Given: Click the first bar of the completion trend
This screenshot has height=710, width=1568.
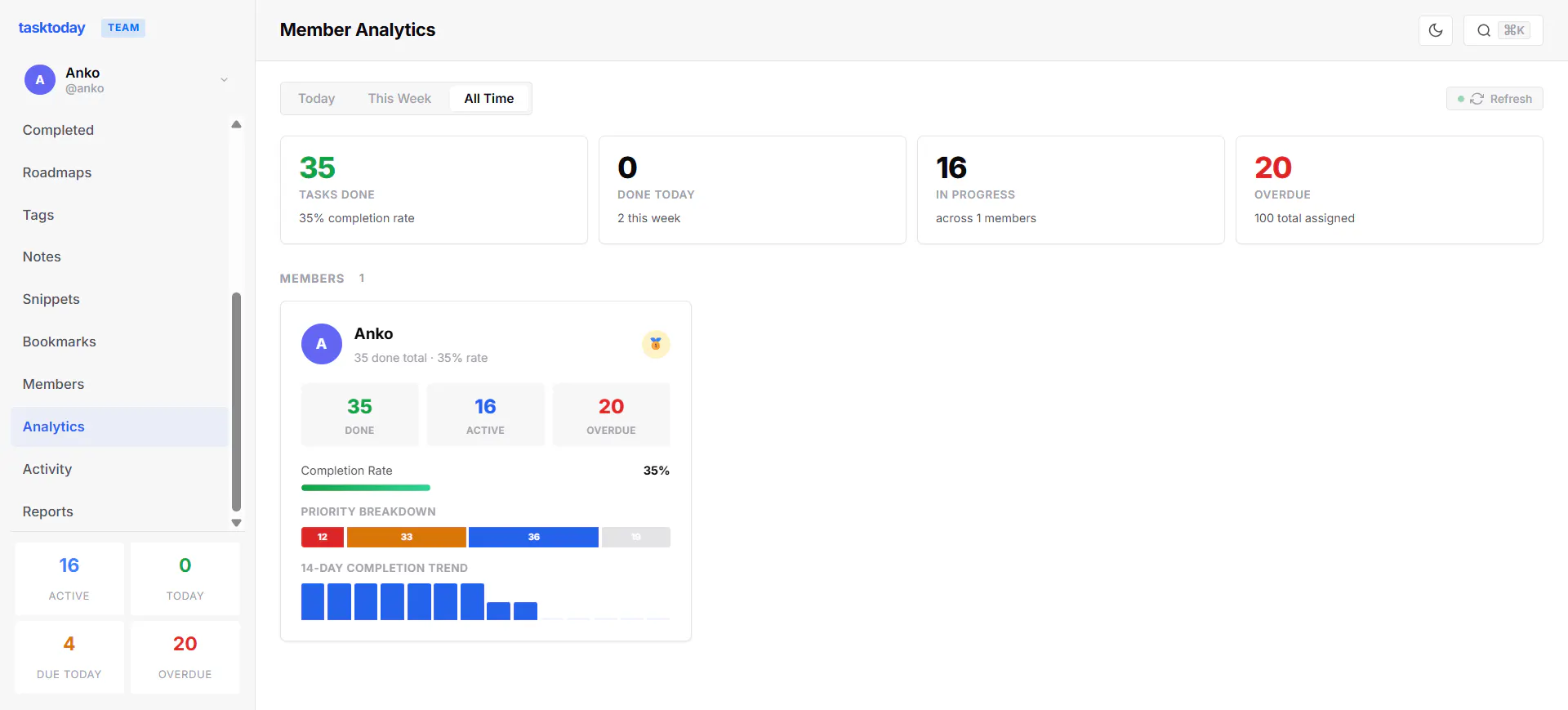Looking at the screenshot, I should [313, 601].
